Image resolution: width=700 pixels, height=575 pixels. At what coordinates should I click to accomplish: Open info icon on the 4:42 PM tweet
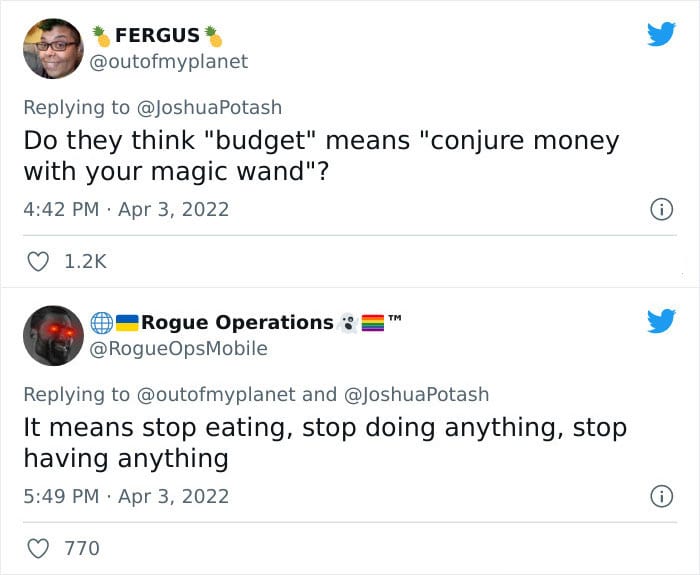pyautogui.click(x=661, y=209)
